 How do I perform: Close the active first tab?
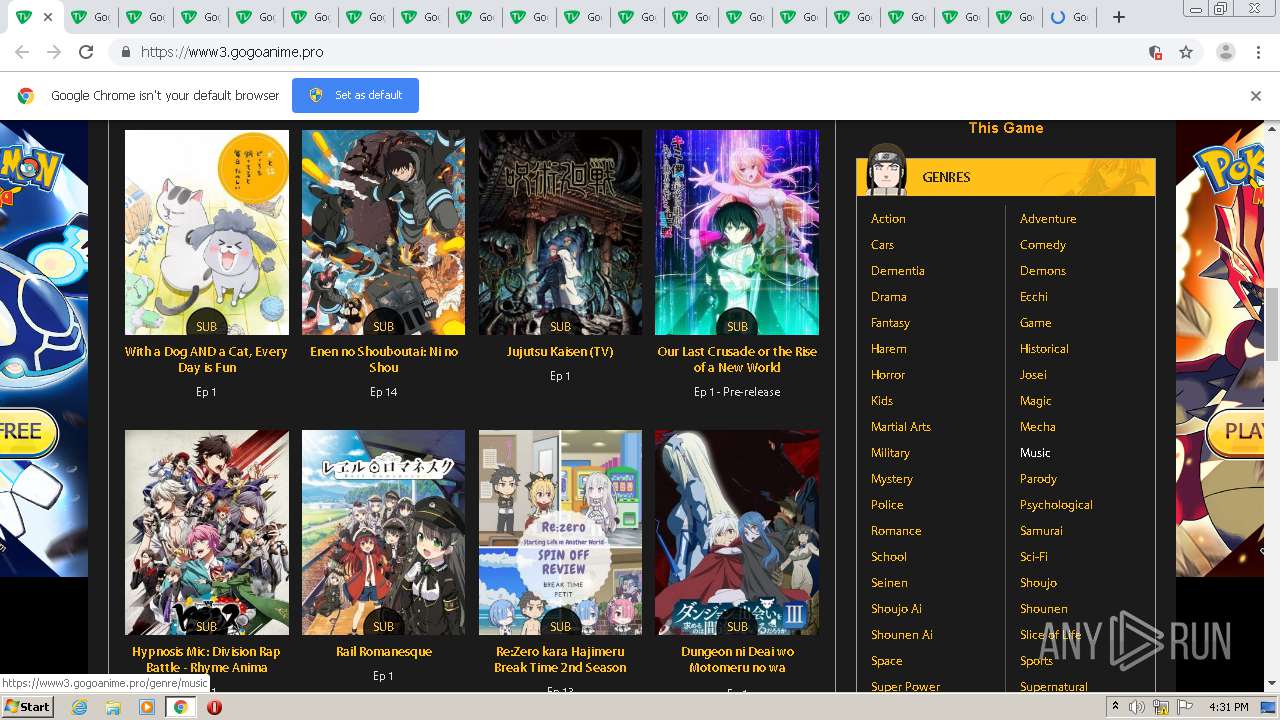[x=47, y=17]
